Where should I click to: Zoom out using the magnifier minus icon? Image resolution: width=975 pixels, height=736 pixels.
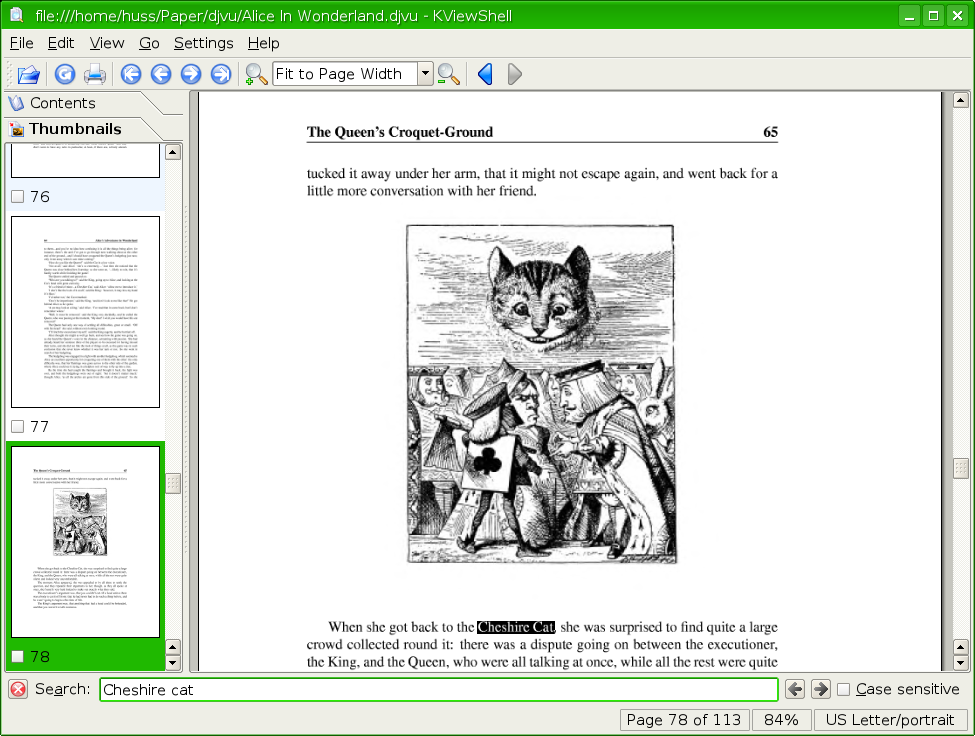448,75
